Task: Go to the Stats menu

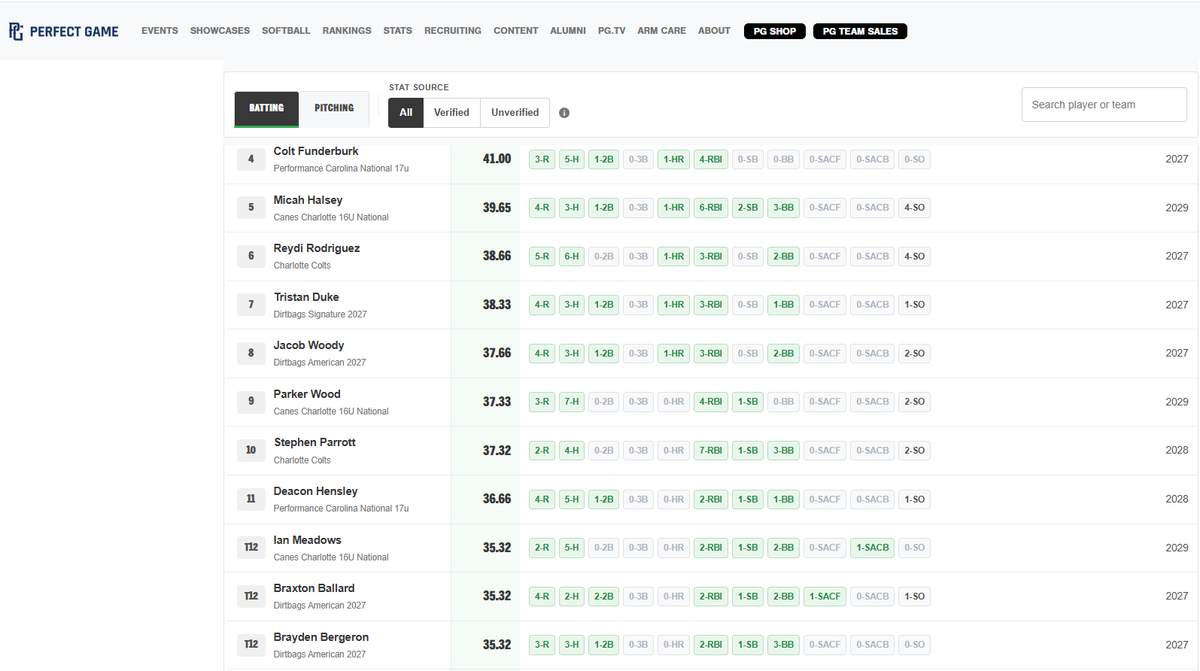Action: coord(398,31)
